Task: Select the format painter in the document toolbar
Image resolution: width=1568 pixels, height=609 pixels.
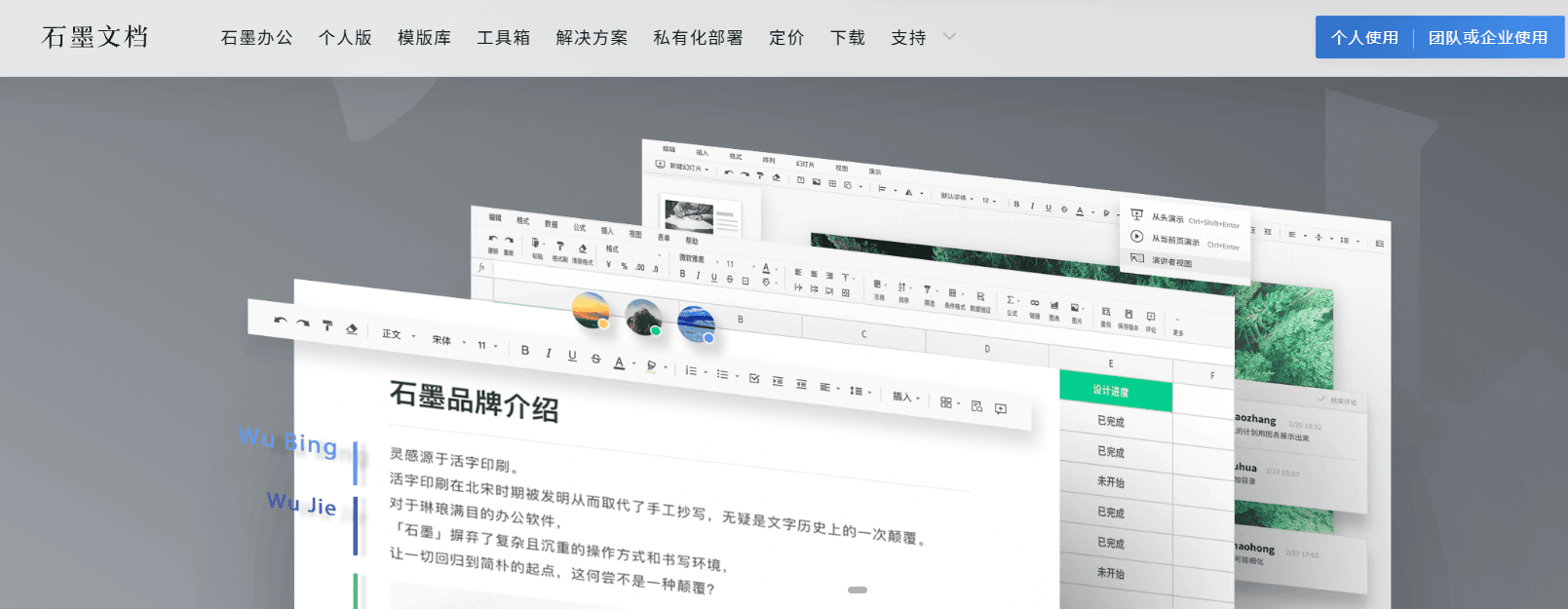Action: point(327,326)
